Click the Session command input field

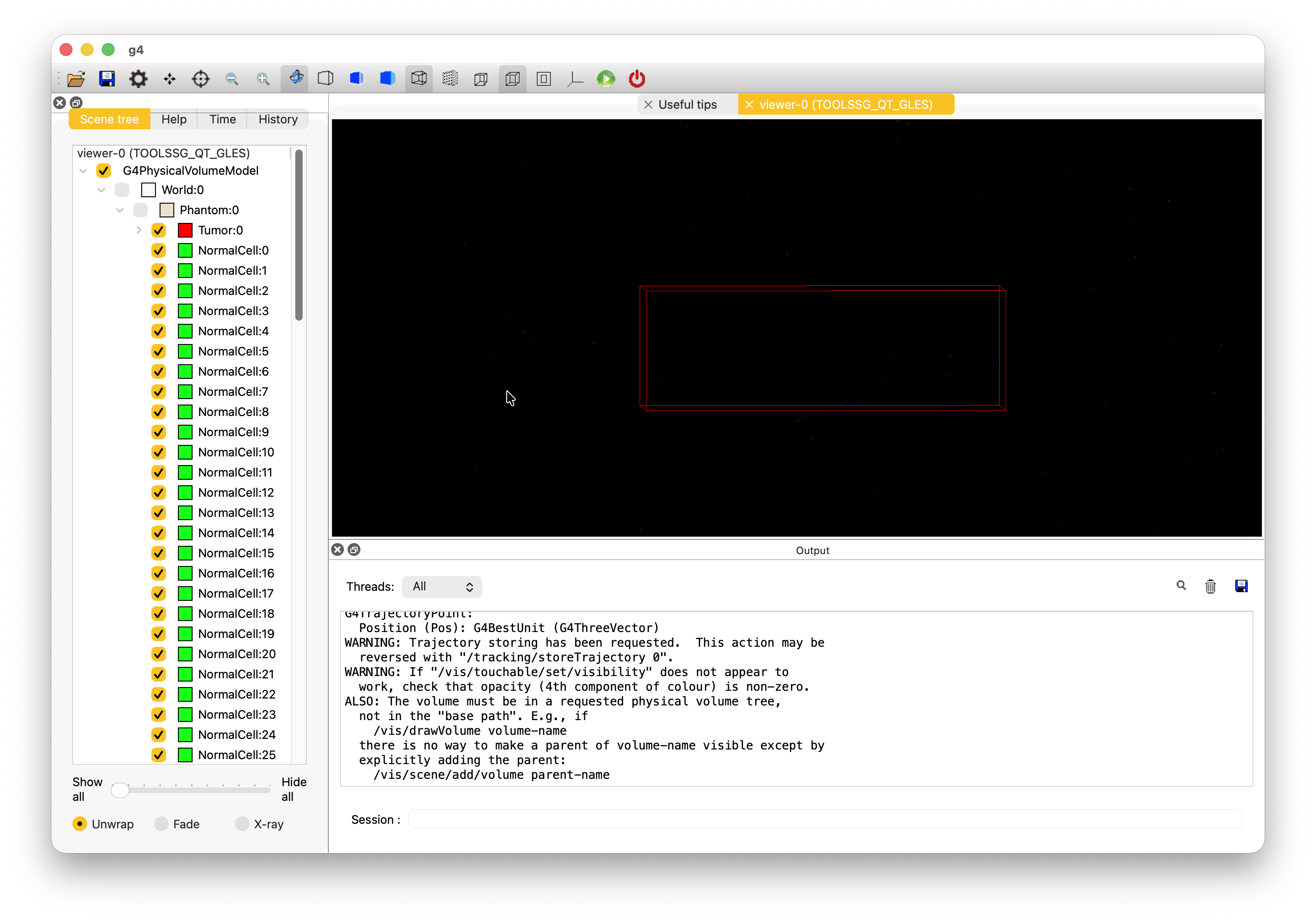pyautogui.click(x=825, y=819)
